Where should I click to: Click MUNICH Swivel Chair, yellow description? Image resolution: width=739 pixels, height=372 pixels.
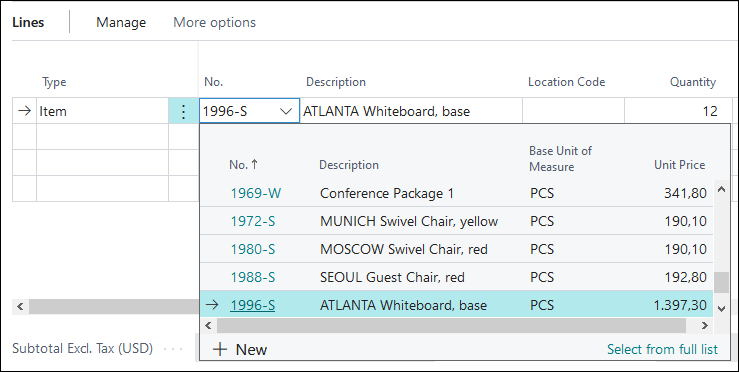(x=409, y=221)
